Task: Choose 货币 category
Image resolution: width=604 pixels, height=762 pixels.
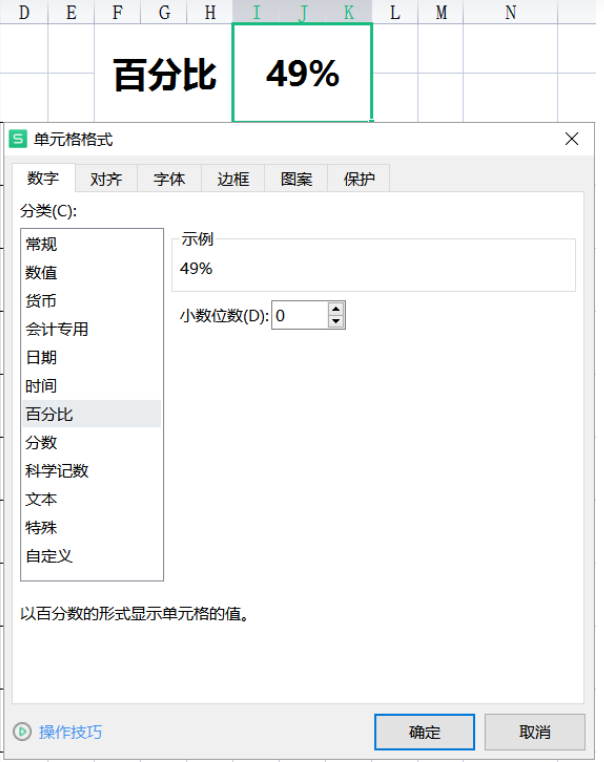Action: (91, 300)
